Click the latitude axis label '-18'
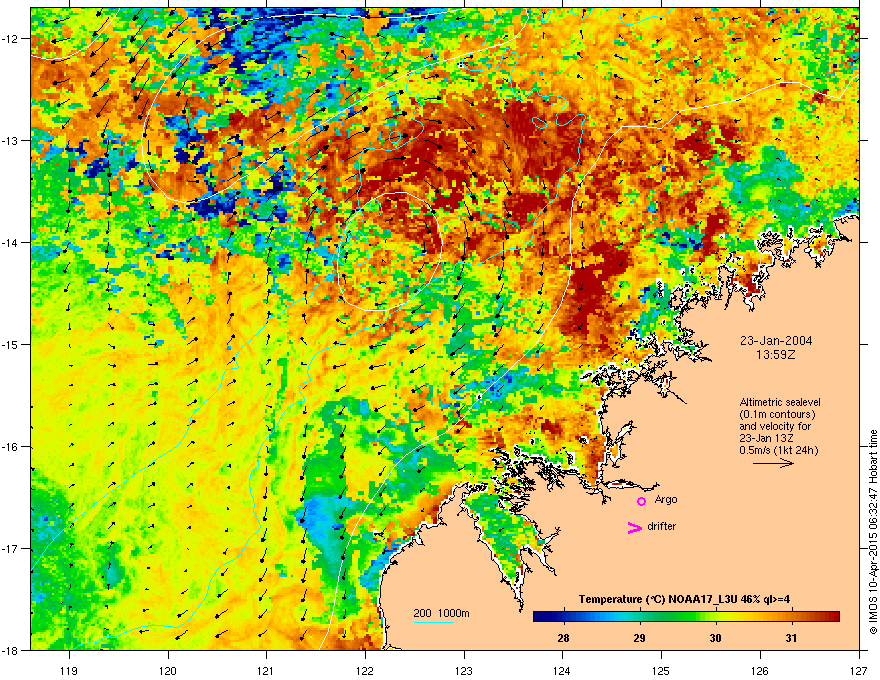 tap(11, 650)
